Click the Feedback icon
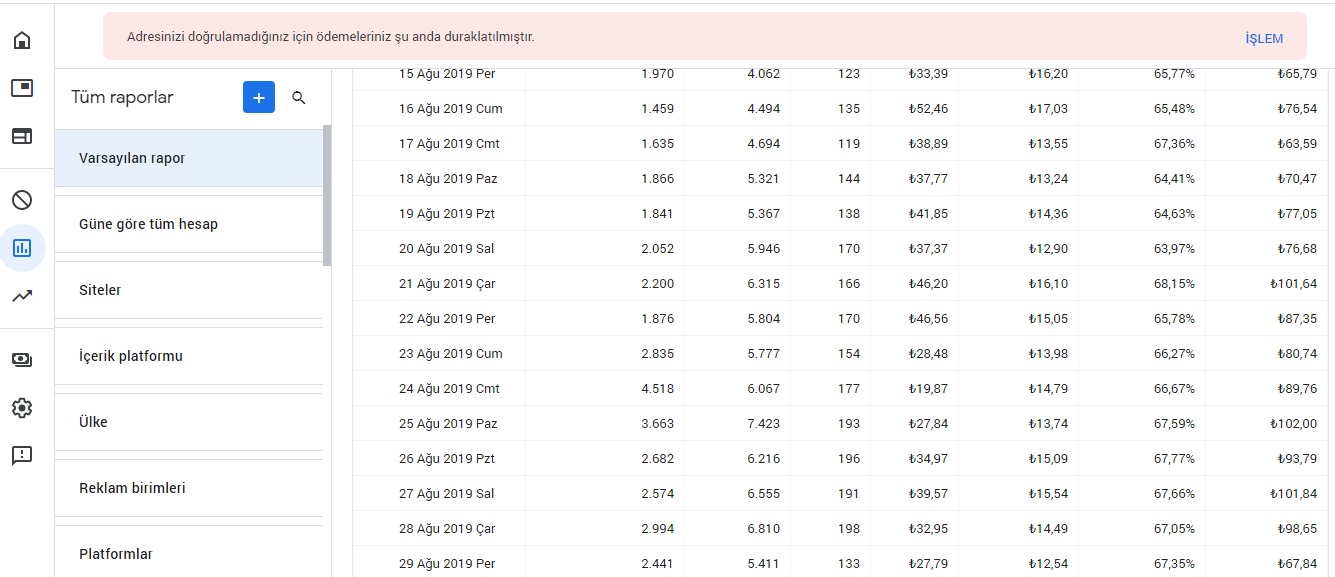The width and height of the screenshot is (1335, 577). coord(22,456)
